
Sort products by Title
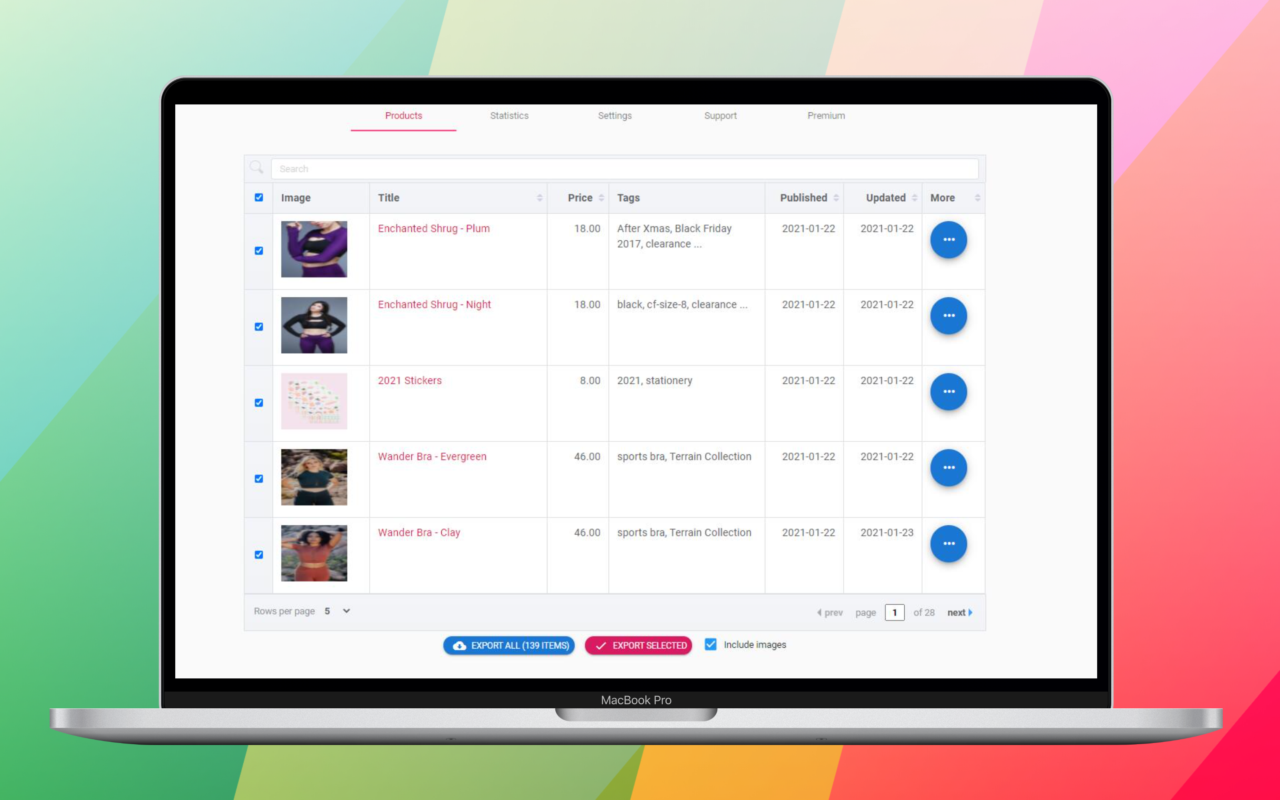coord(540,197)
